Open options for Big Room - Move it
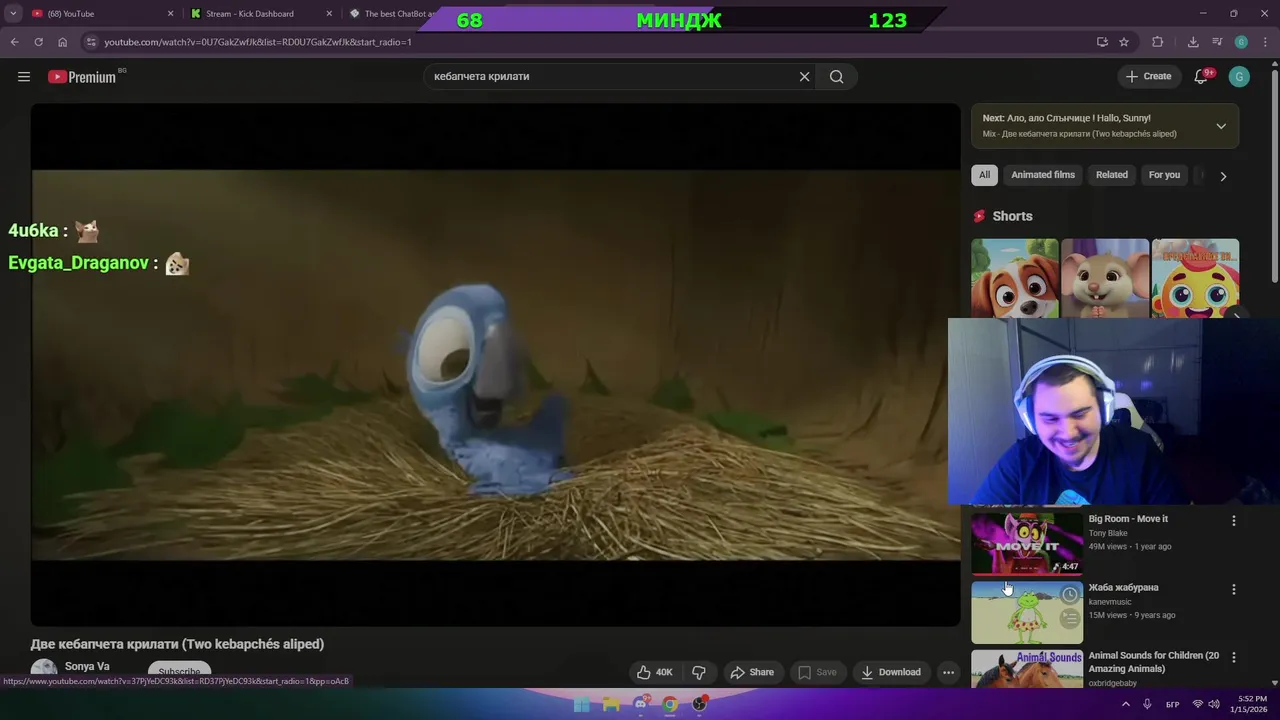Screen dimensions: 1280x720 (x=1233, y=521)
